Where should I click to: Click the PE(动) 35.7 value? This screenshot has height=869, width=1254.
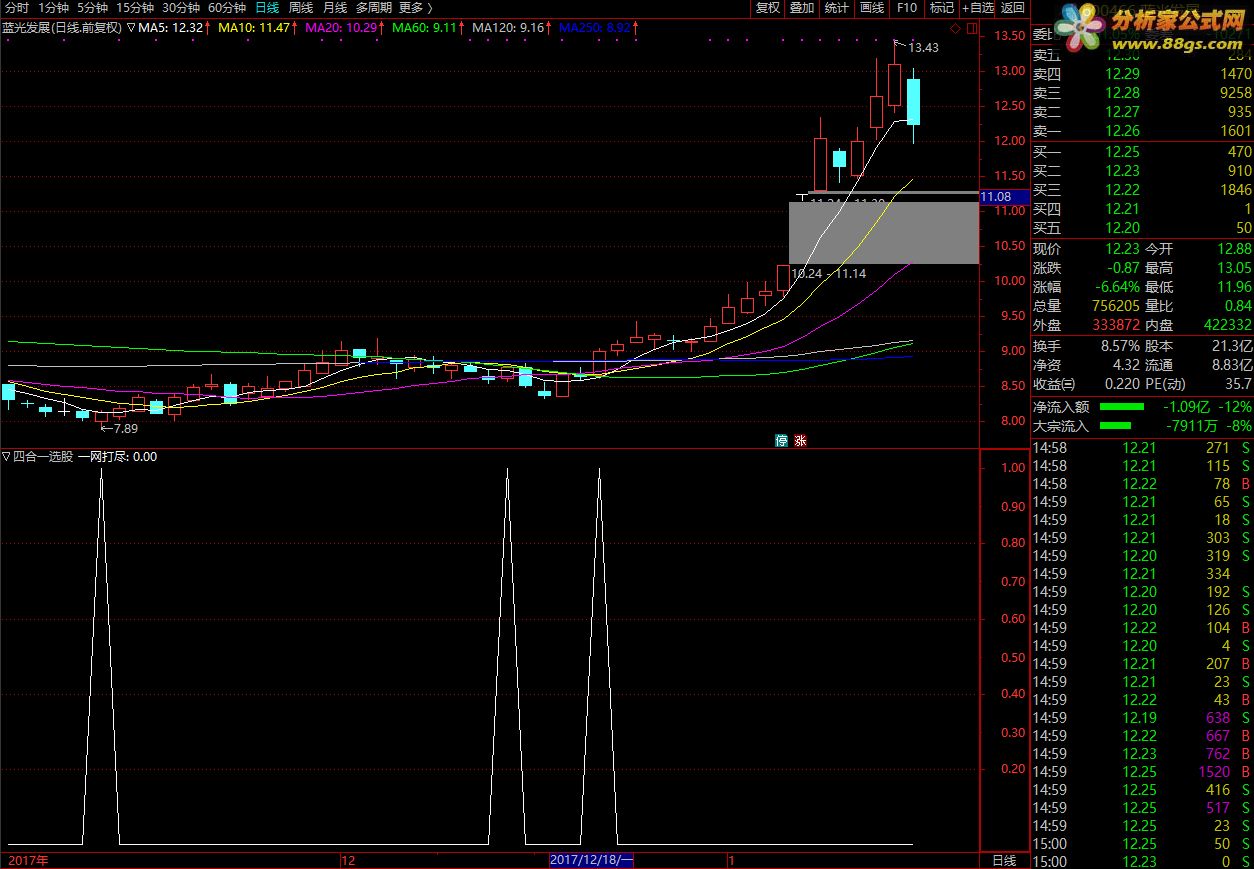click(x=1239, y=384)
